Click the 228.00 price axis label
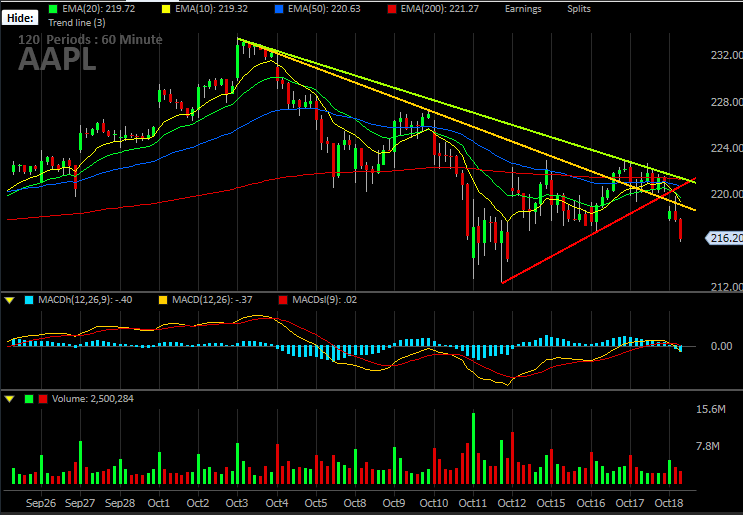The height and width of the screenshot is (515, 743). click(726, 102)
